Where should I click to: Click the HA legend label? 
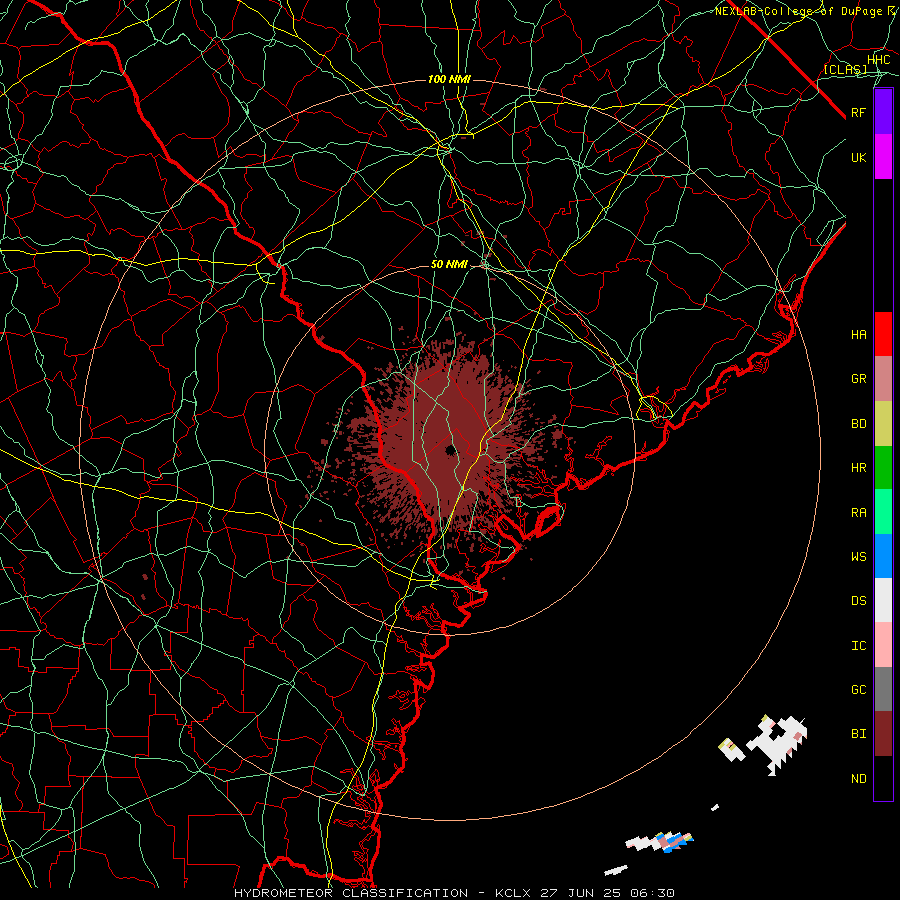[x=858, y=334]
